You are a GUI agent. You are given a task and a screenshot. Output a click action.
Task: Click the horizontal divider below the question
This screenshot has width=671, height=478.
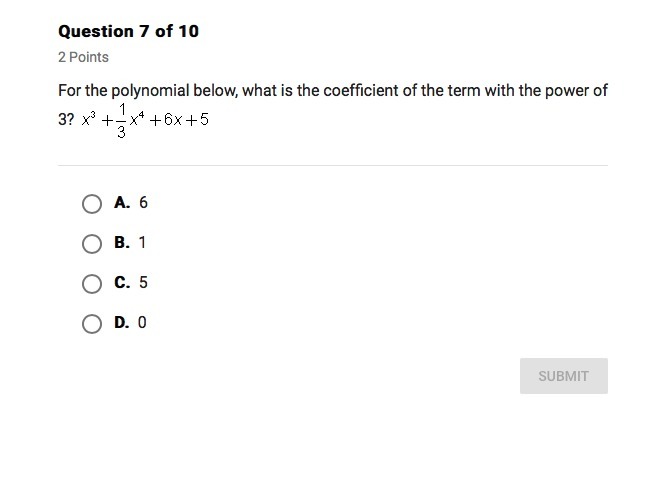click(332, 165)
